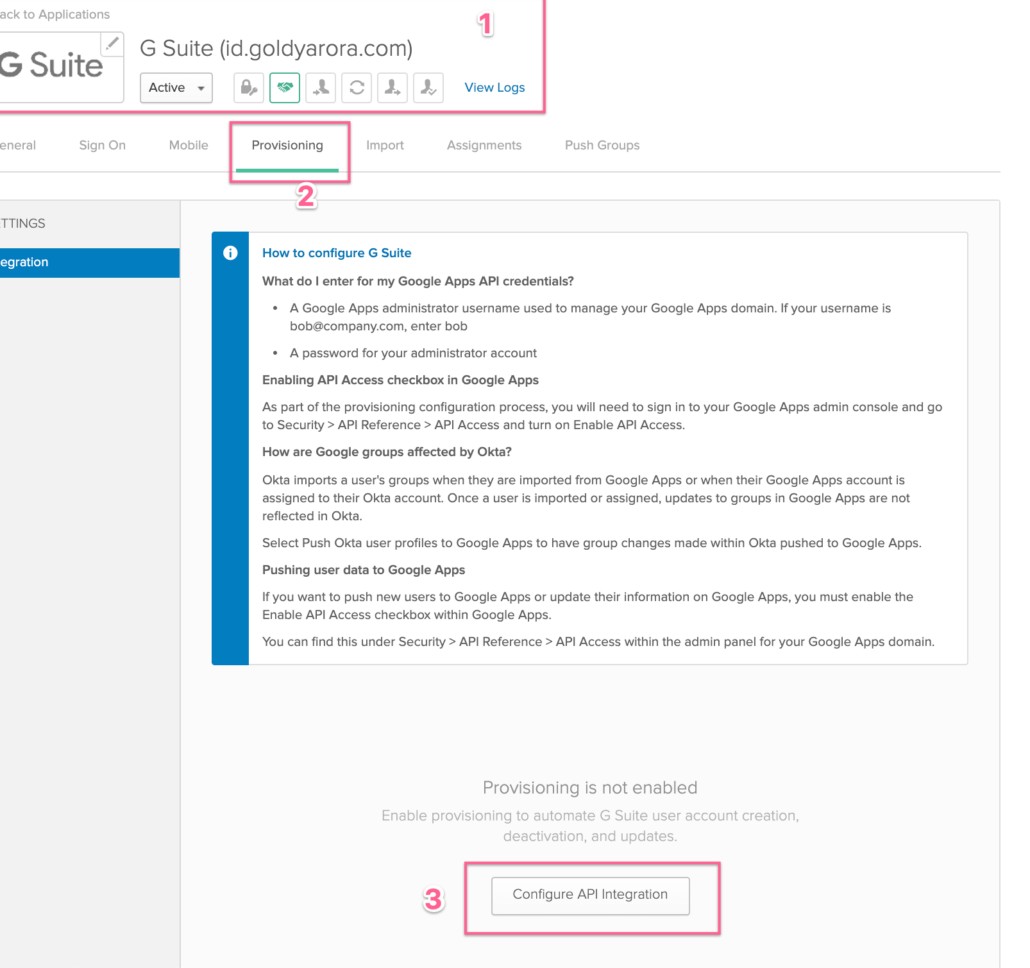This screenshot has width=1030, height=968.
Task: Click the push user arrow icon
Action: [x=392, y=87]
